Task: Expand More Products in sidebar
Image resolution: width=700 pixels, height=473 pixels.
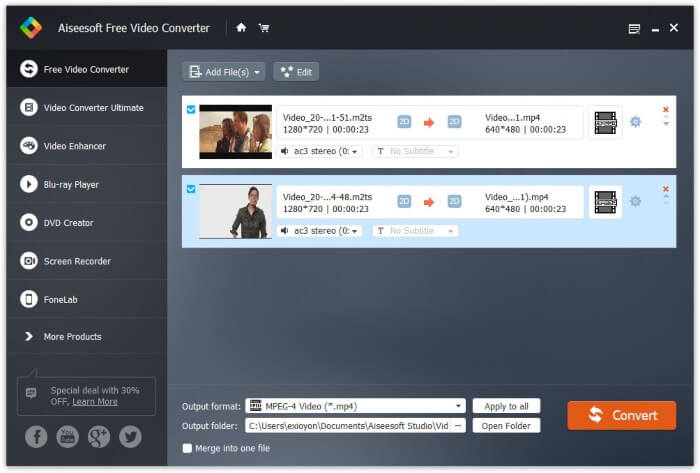Action: (x=87, y=336)
